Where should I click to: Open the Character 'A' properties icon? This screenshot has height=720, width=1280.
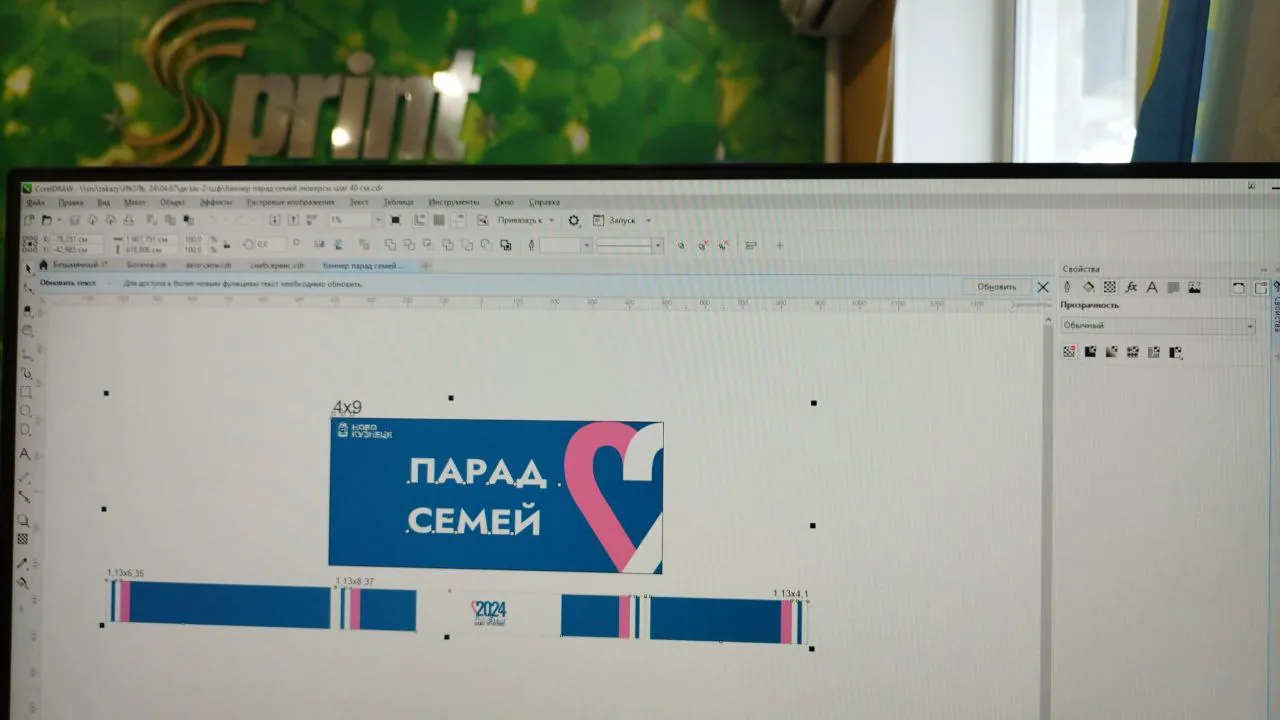pyautogui.click(x=1152, y=287)
